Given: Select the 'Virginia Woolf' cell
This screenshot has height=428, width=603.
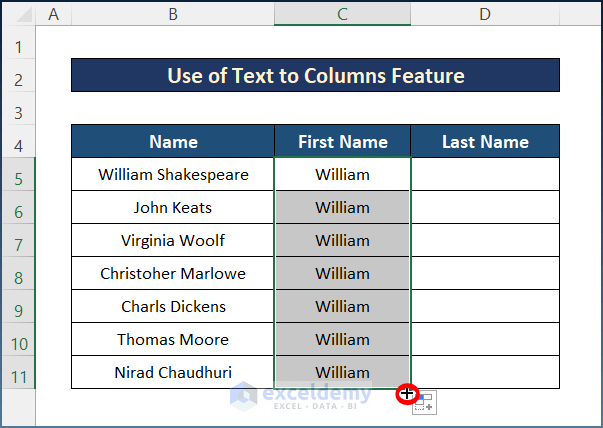Looking at the screenshot, I should coord(173,241).
